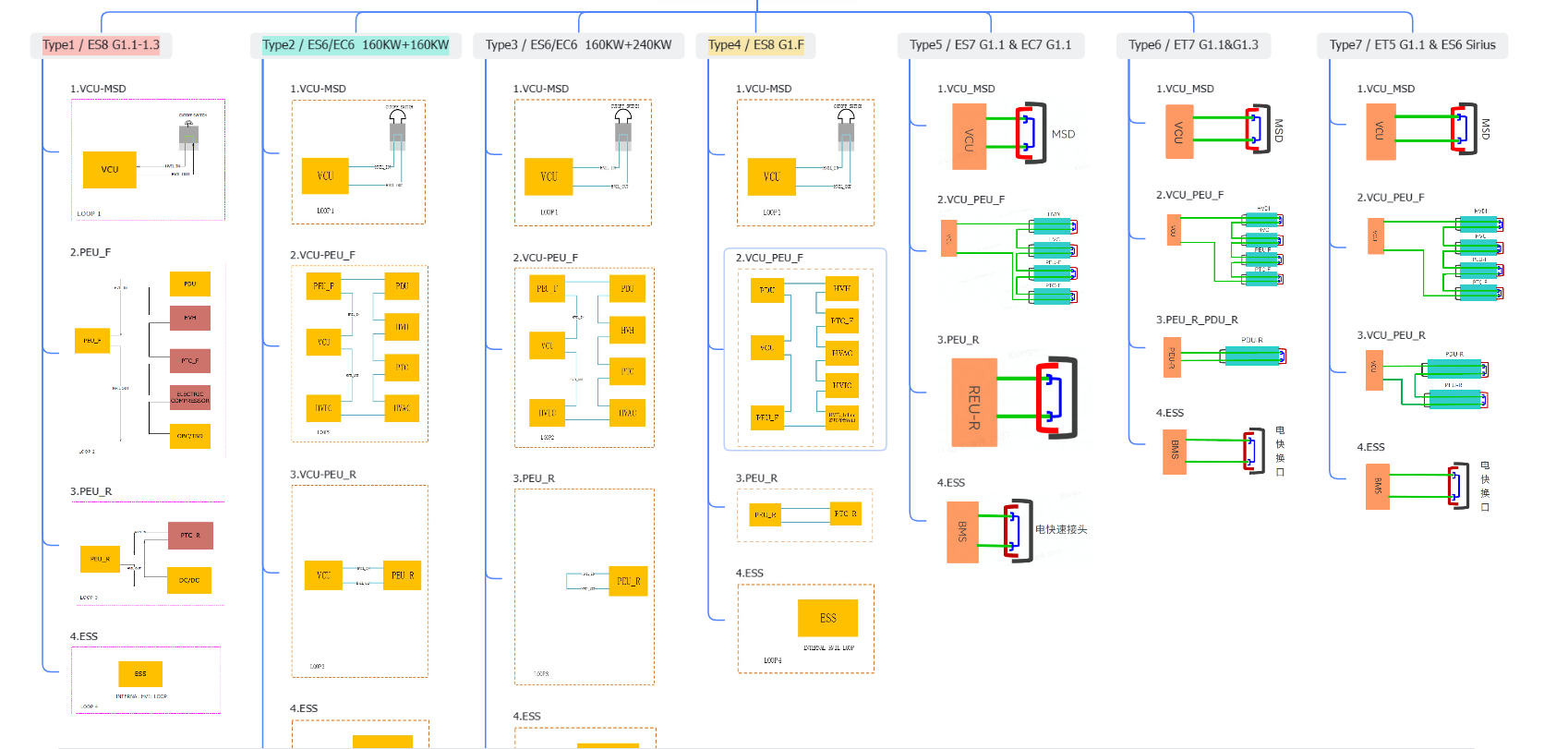Click 2.VCU-PEU_F label under Type2

click(322, 255)
